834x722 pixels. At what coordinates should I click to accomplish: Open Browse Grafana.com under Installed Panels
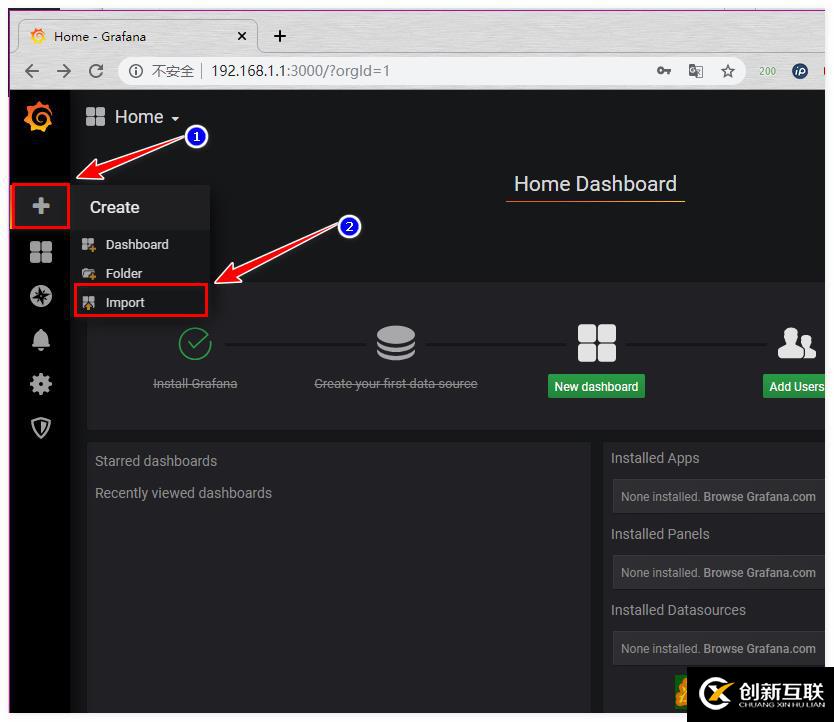[759, 572]
